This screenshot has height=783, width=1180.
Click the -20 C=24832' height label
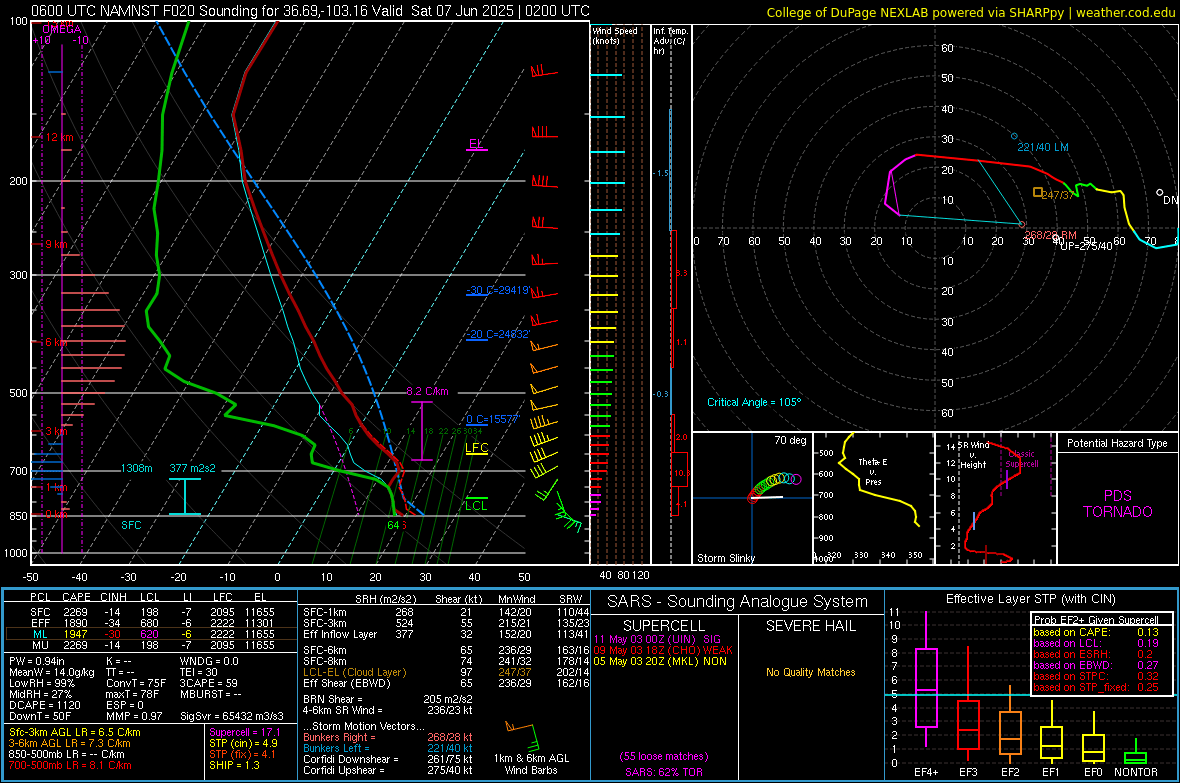(498, 334)
